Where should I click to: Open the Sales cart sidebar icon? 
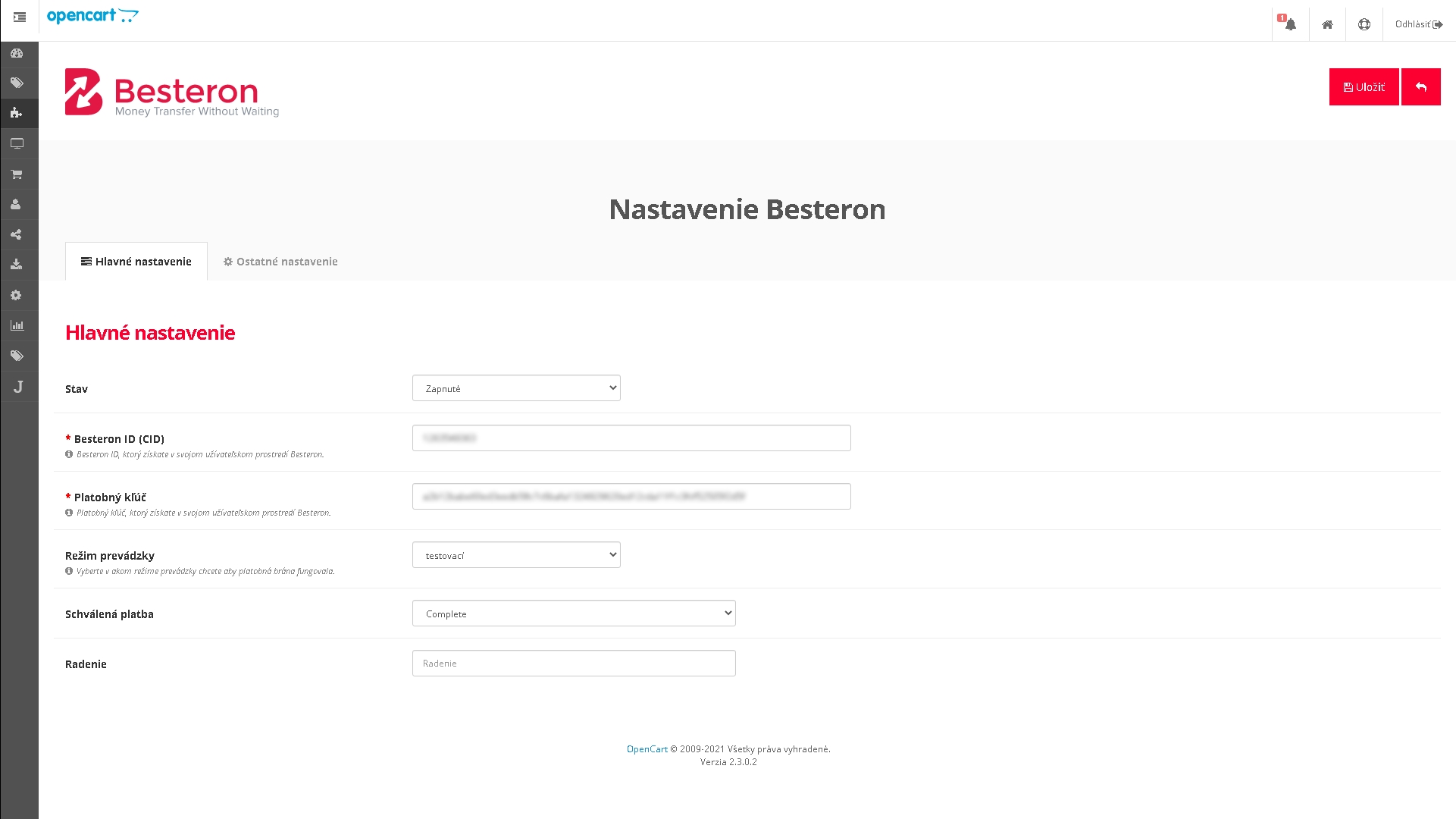17,174
